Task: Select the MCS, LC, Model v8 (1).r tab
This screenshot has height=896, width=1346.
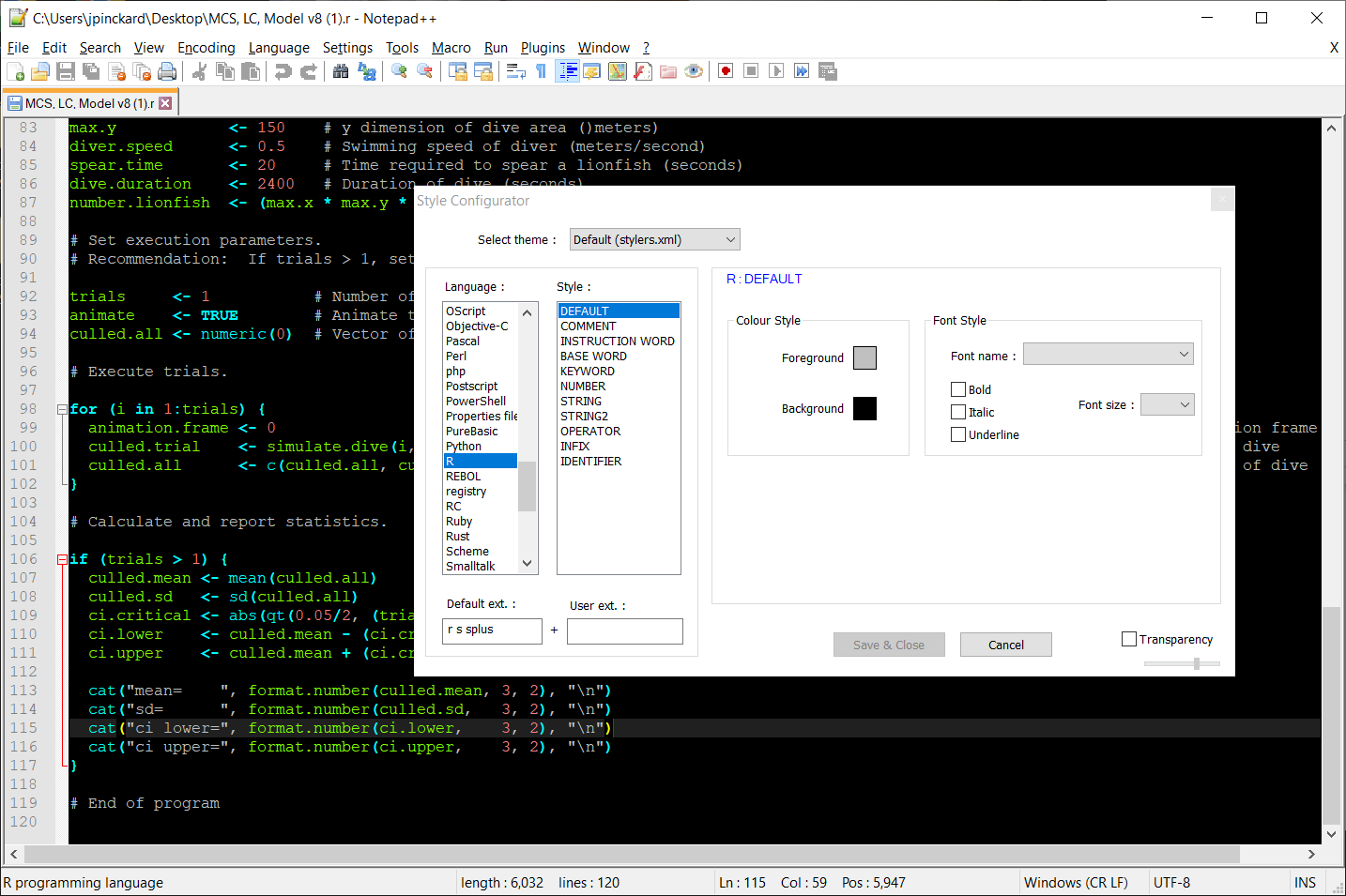Action: [89, 103]
